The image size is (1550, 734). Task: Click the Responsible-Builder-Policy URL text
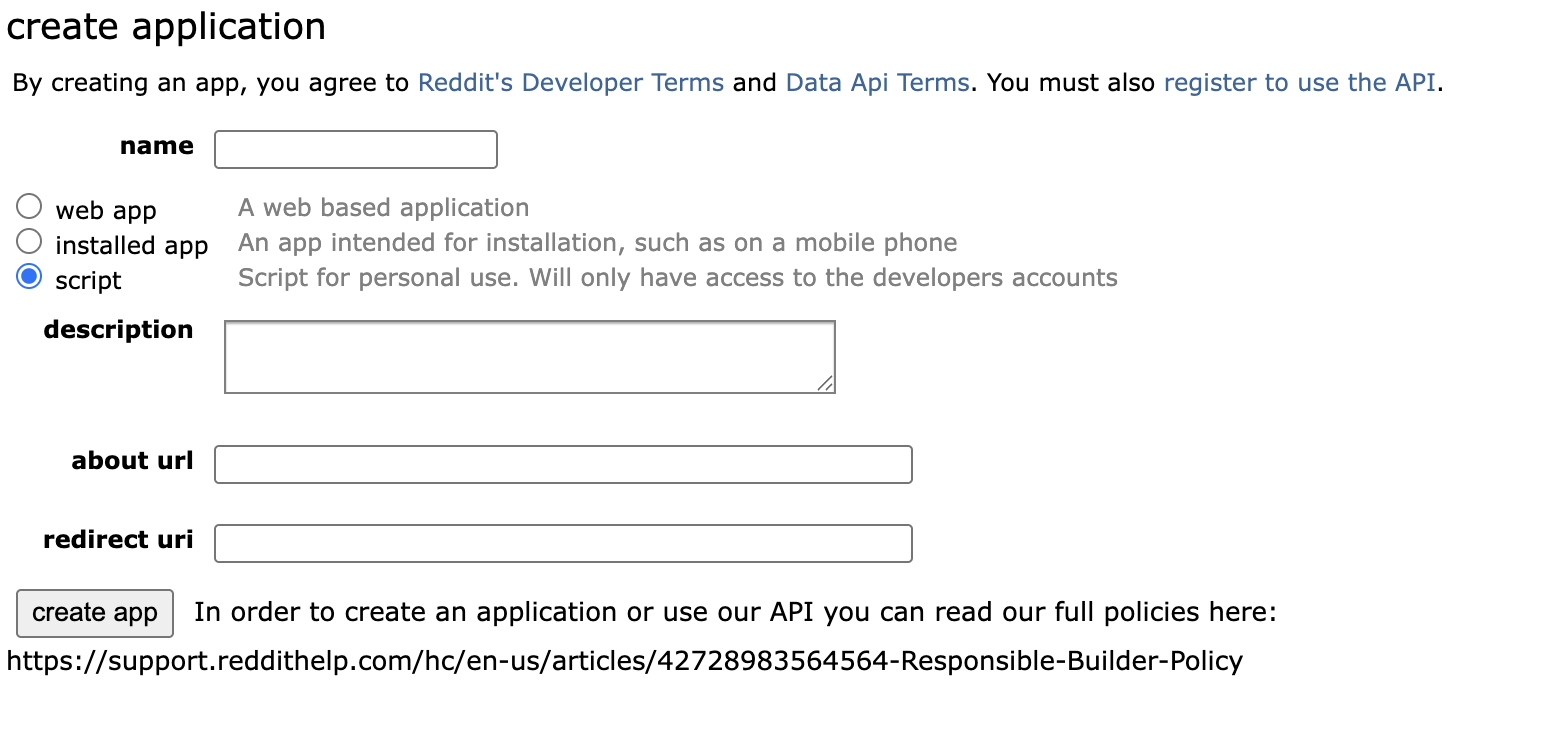point(624,661)
